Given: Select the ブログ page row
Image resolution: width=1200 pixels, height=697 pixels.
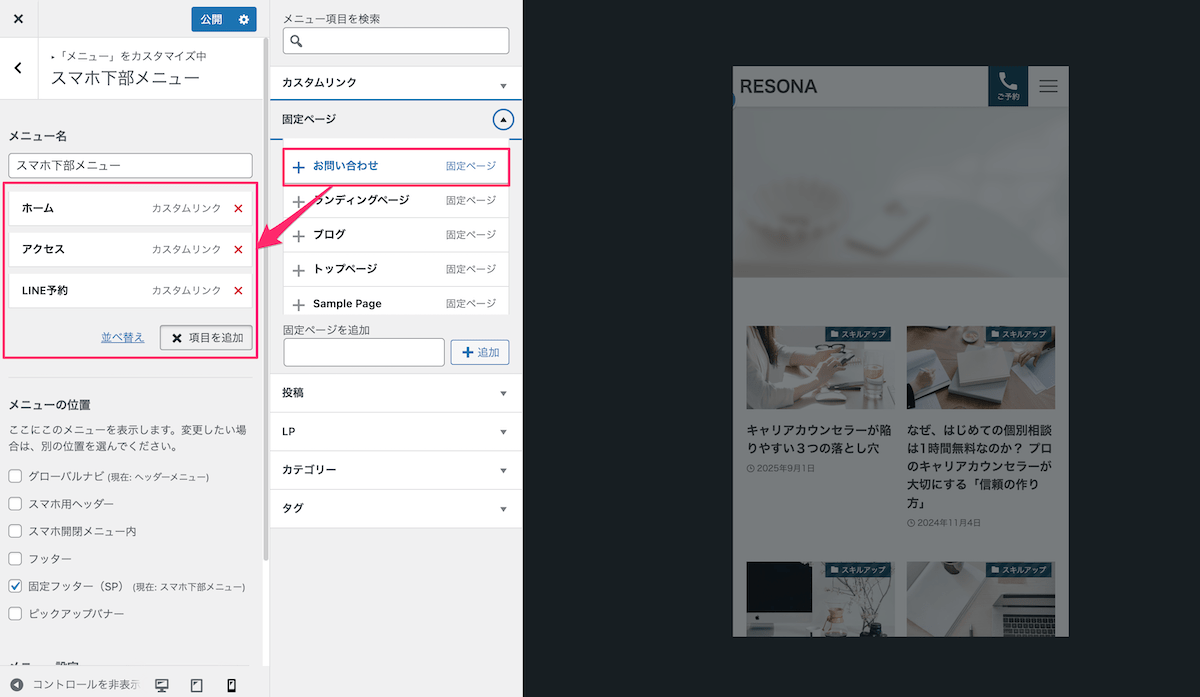Looking at the screenshot, I should (x=396, y=235).
